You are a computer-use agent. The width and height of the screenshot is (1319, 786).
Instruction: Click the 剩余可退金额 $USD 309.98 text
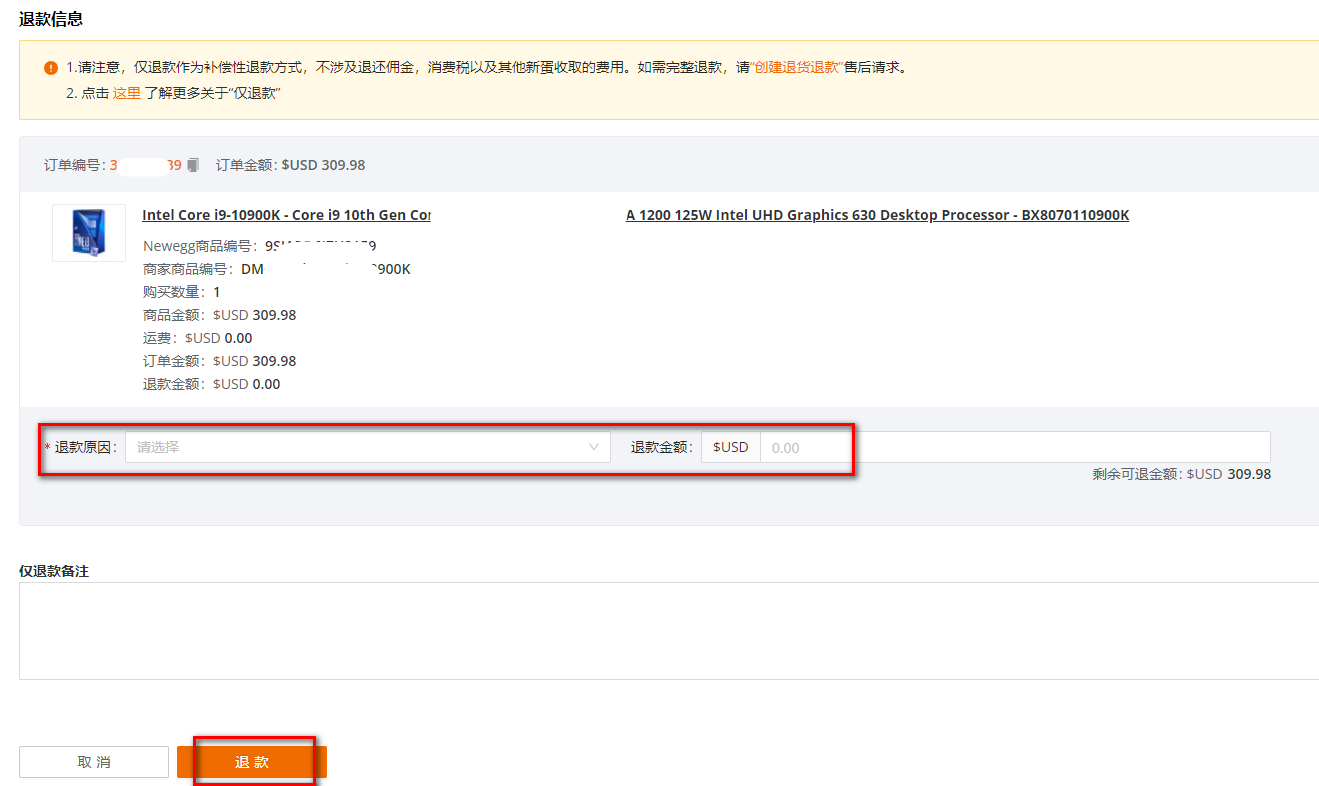tap(1182, 474)
